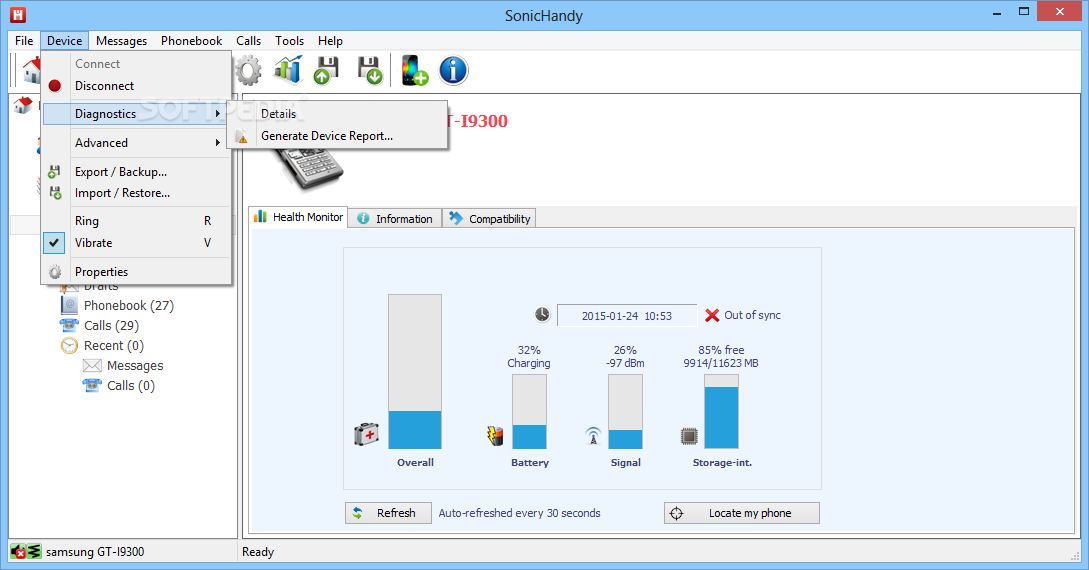Click the export backup floppy up-arrow icon
Viewport: 1089px width, 570px height.
click(326, 70)
